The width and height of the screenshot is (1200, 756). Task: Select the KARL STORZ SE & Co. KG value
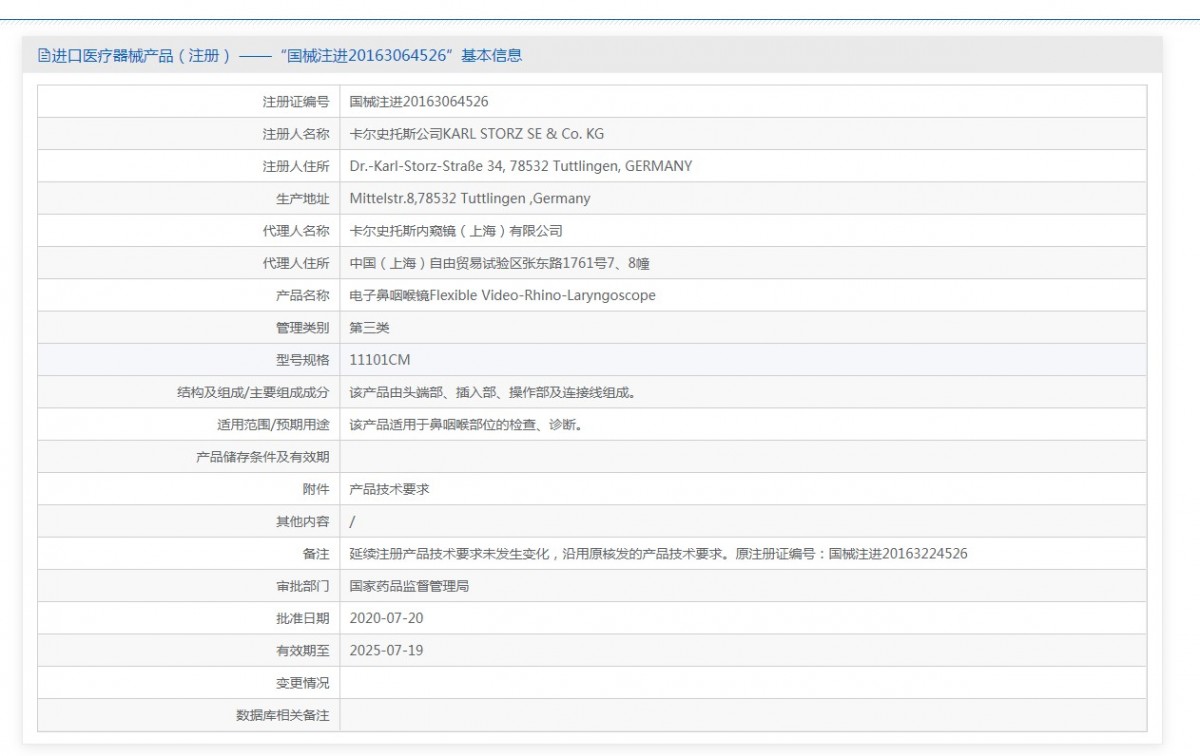click(476, 134)
